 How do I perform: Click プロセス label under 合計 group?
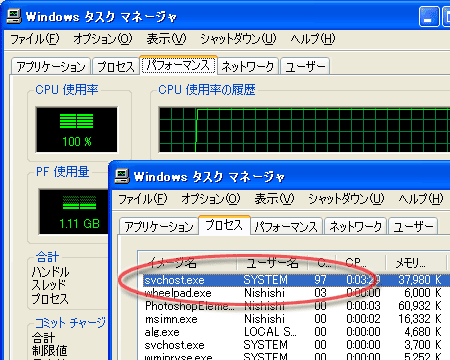tap(50, 298)
